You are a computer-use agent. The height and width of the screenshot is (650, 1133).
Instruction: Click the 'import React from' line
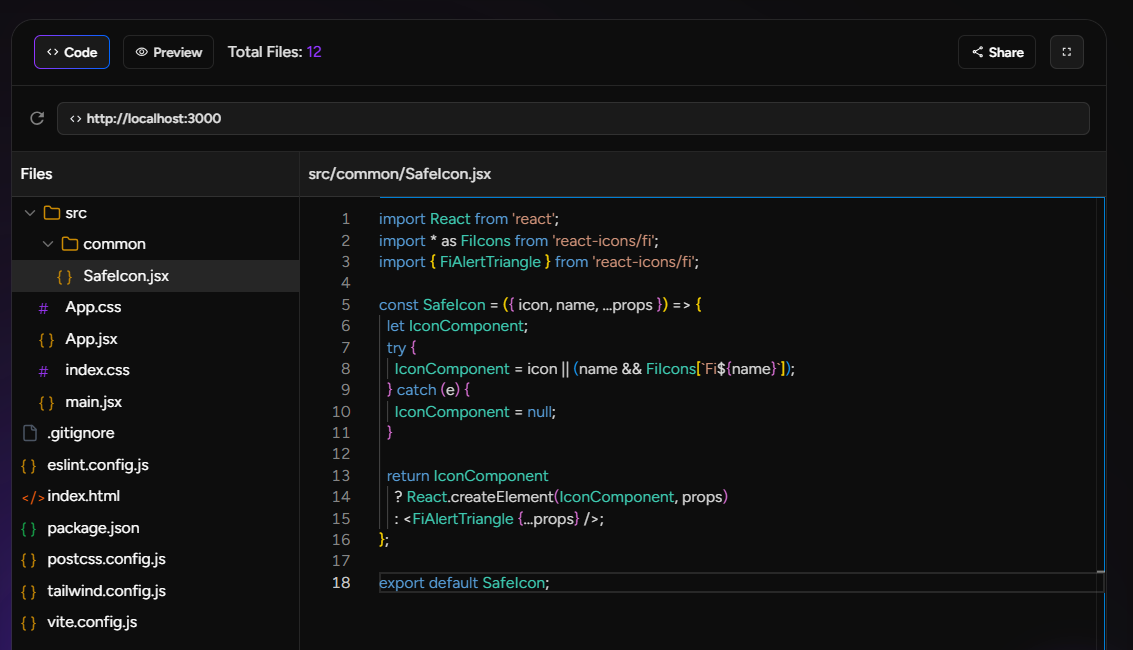pyautogui.click(x=469, y=219)
